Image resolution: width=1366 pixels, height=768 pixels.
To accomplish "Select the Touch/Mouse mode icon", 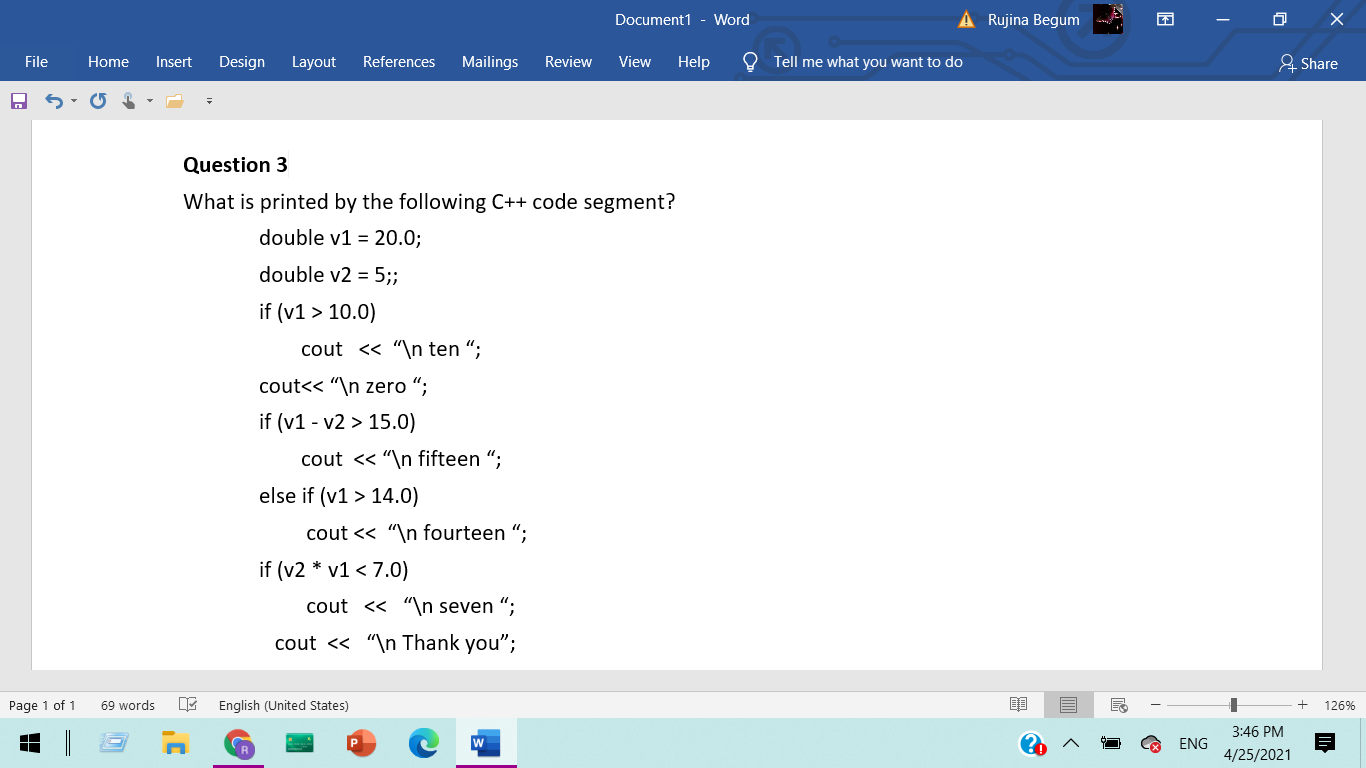I will click(130, 100).
